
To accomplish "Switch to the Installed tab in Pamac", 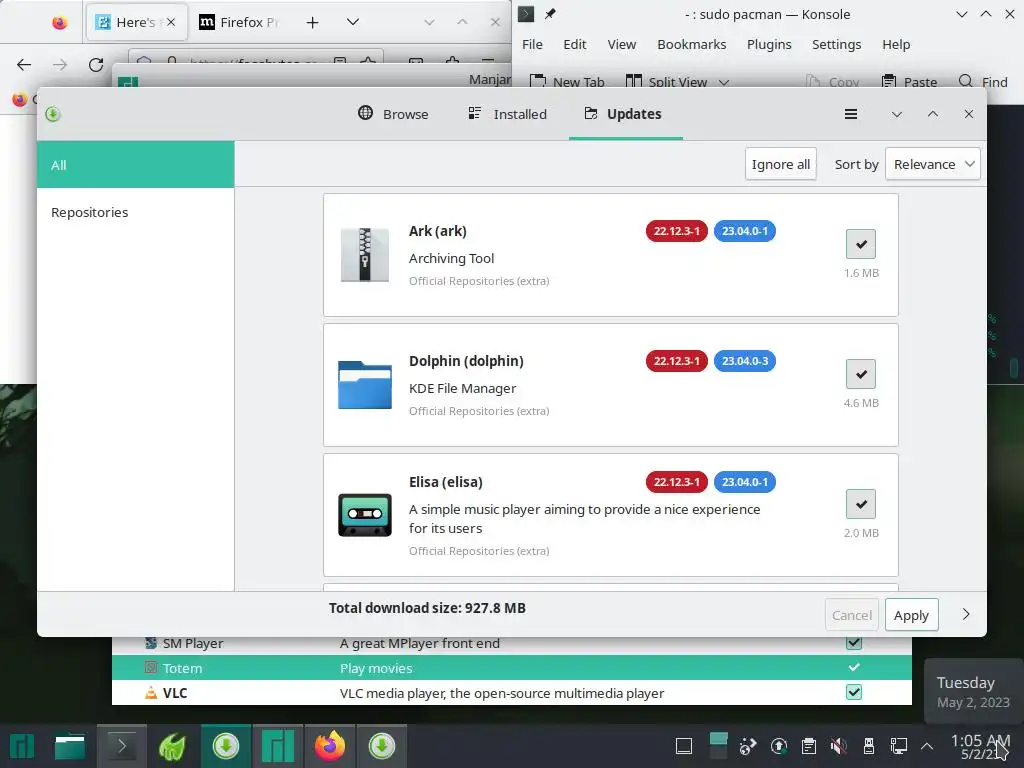I will [x=507, y=114].
